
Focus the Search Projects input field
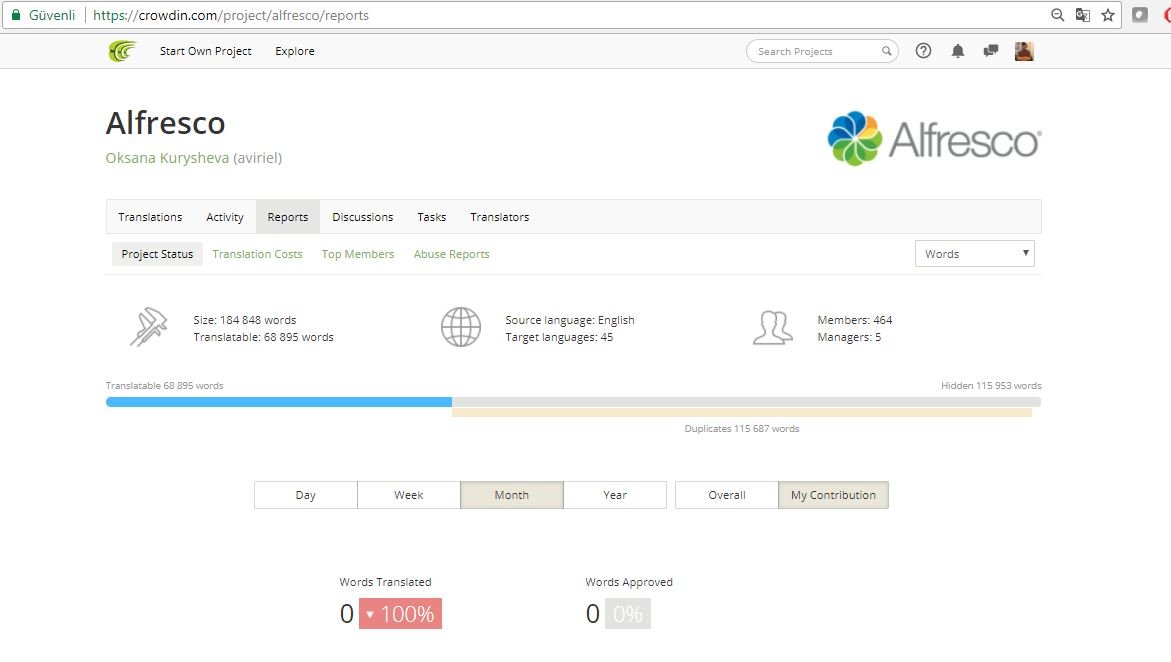pos(816,51)
